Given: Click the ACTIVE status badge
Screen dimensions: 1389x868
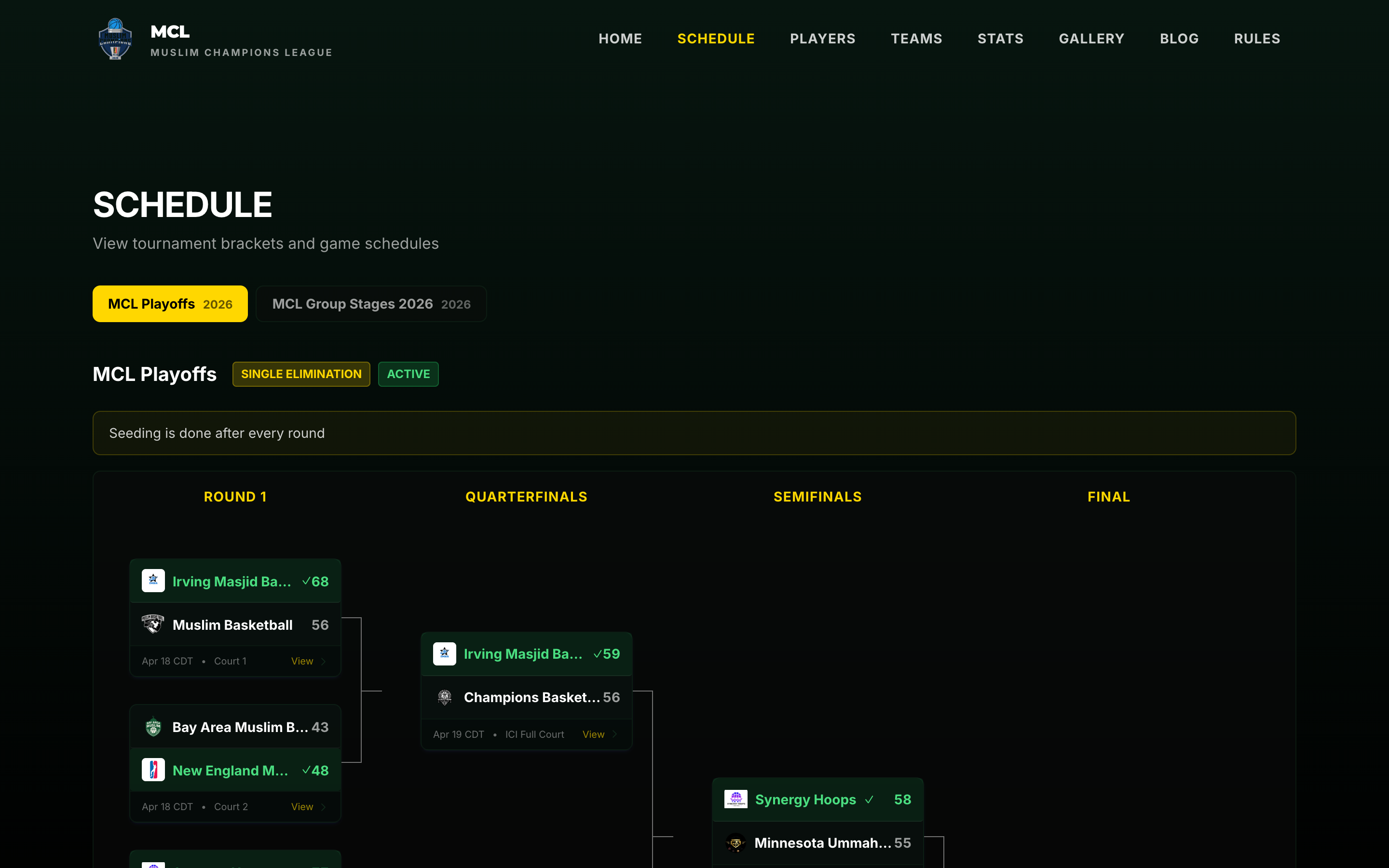Looking at the screenshot, I should pyautogui.click(x=408, y=374).
